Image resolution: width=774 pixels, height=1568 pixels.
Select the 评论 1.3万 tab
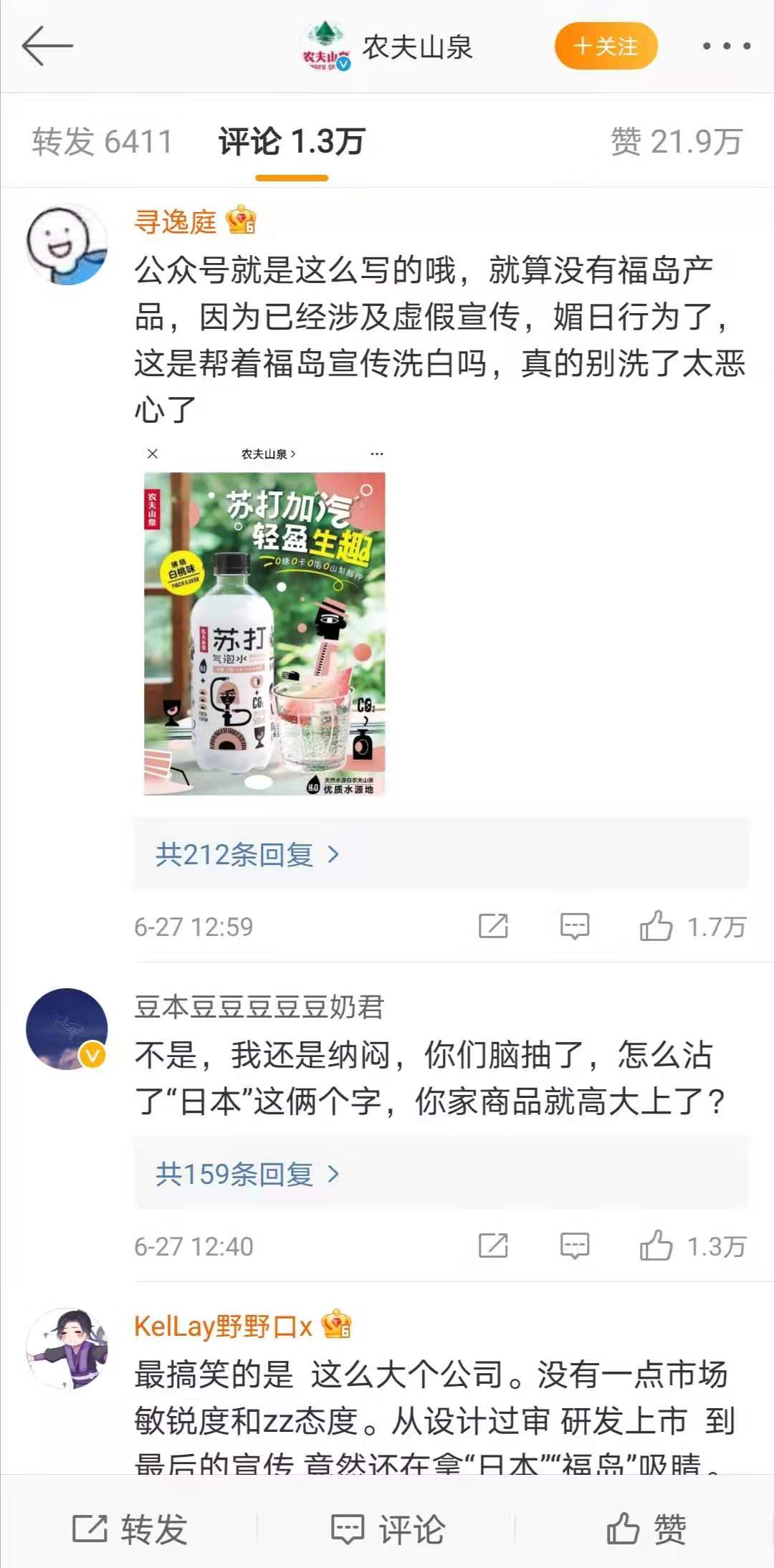(x=292, y=141)
